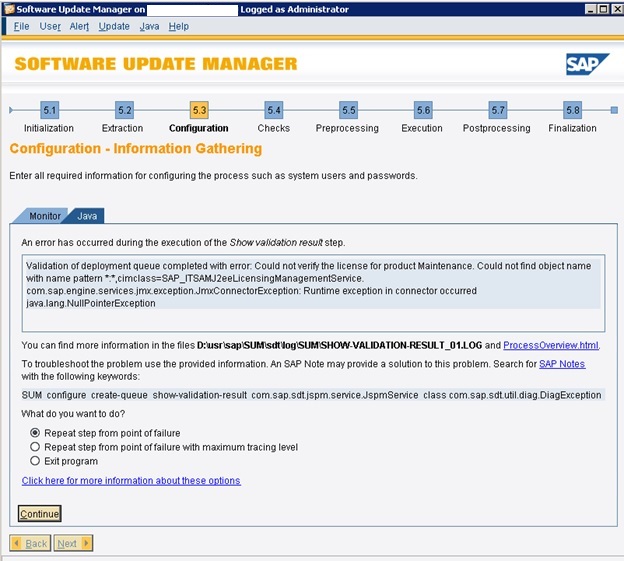Click the Checks step label

click(274, 128)
